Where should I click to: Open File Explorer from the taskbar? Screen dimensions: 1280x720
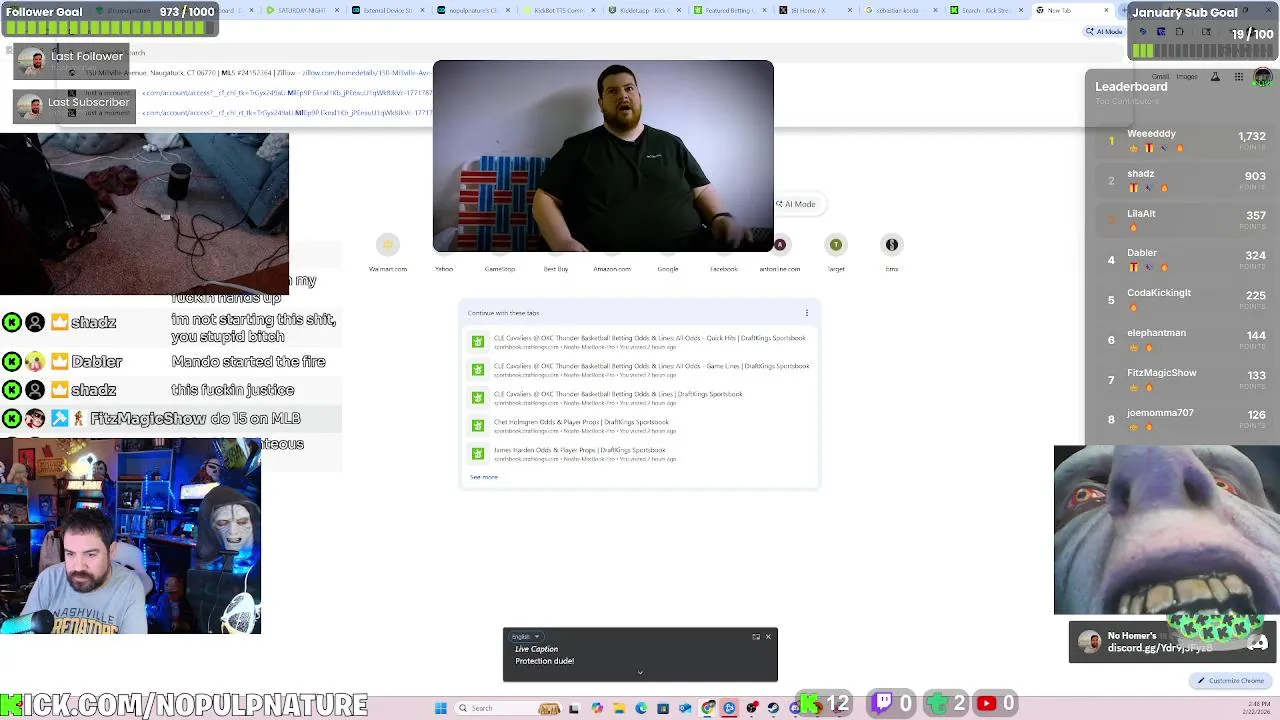tap(619, 708)
